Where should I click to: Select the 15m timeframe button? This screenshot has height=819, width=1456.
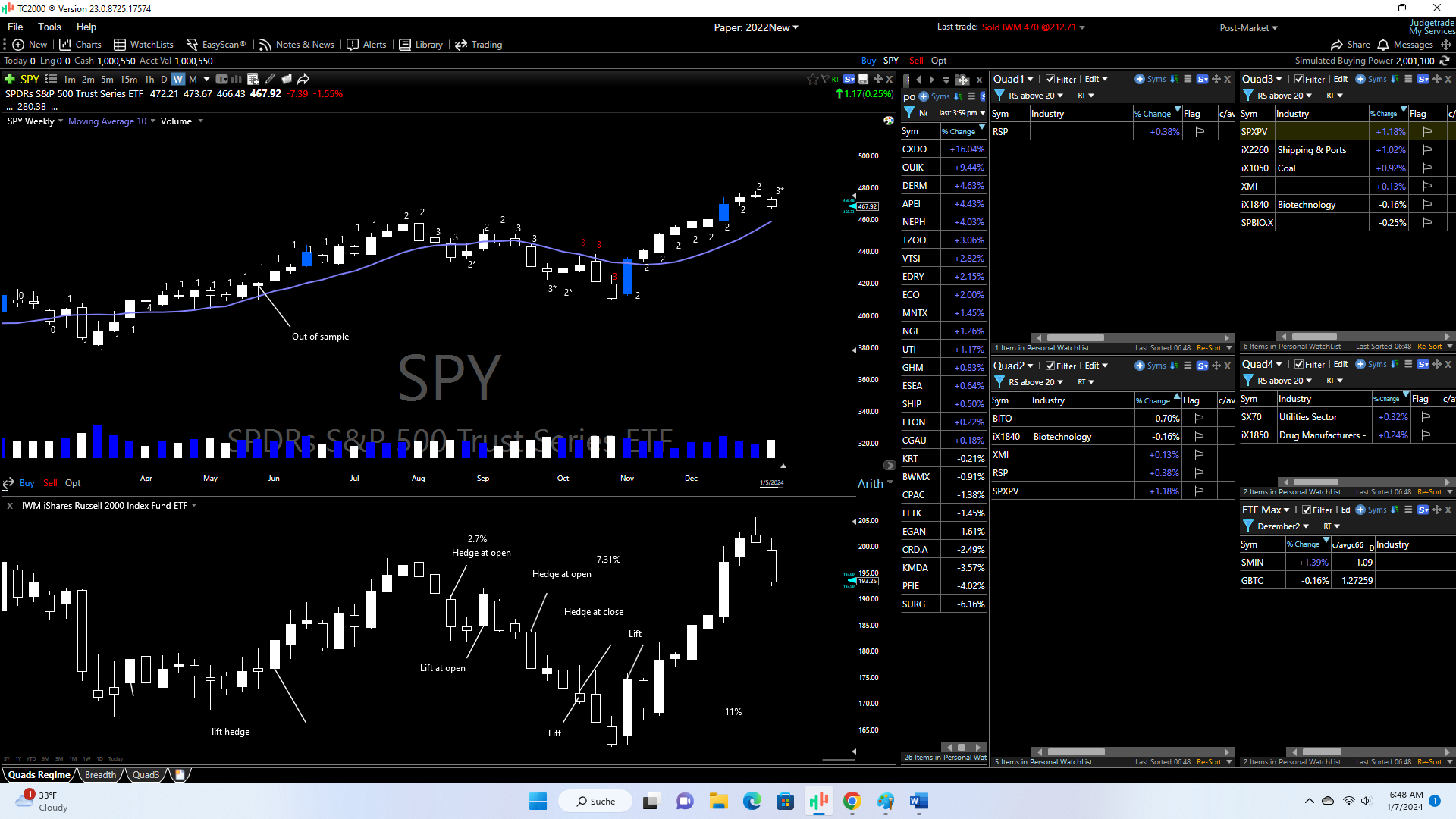tap(129, 79)
